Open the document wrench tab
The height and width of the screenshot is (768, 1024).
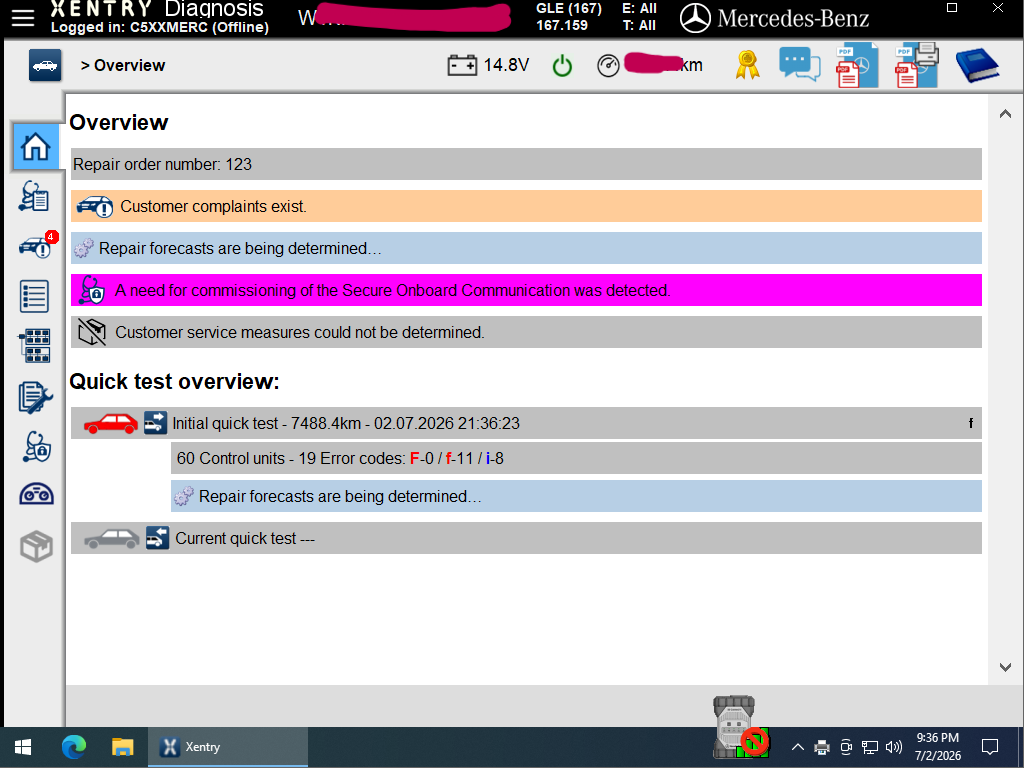pos(35,397)
